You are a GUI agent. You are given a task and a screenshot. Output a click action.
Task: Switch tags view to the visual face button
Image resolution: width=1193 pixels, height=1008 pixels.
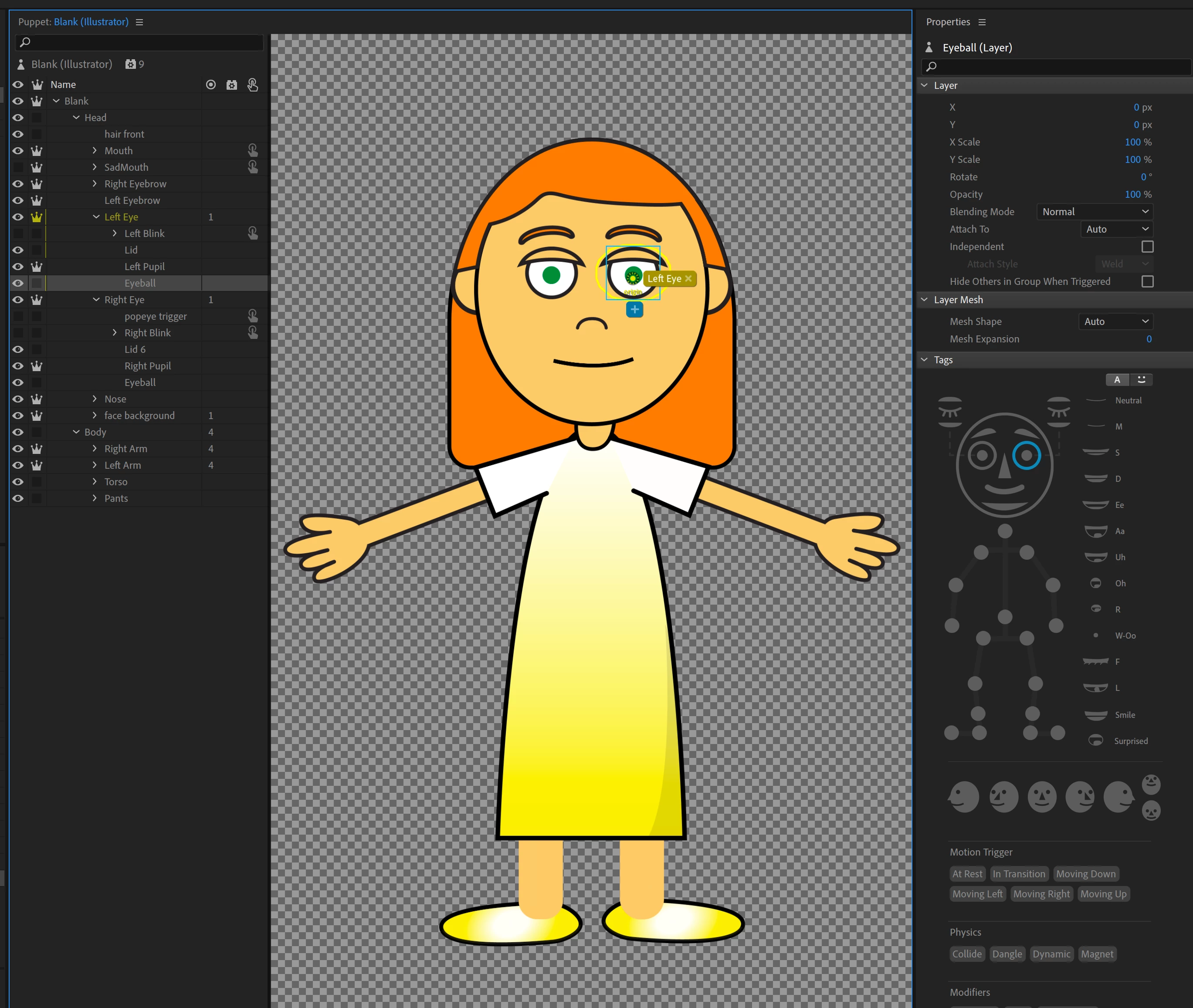click(x=1141, y=380)
